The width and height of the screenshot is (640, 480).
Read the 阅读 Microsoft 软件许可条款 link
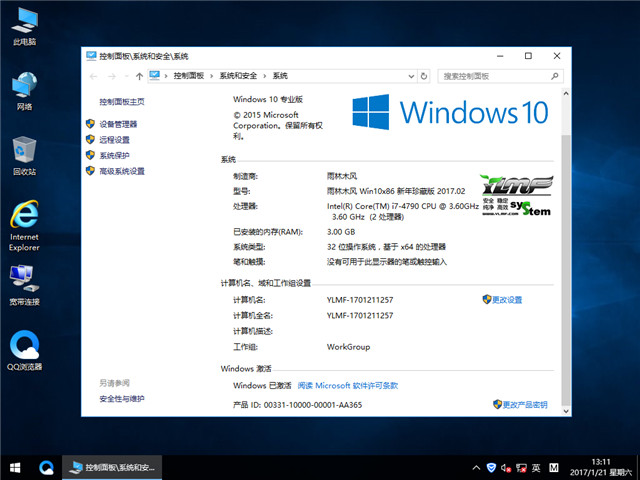click(348, 386)
